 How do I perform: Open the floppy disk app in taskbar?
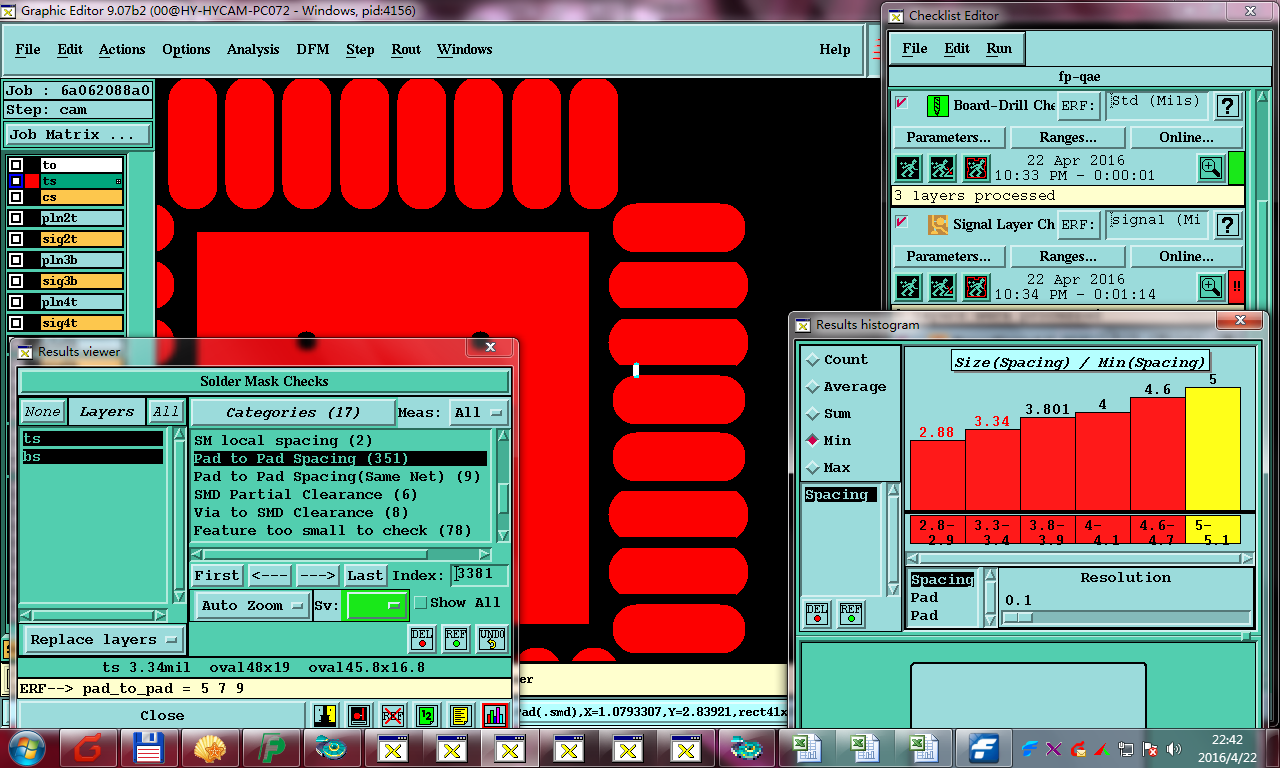[149, 748]
